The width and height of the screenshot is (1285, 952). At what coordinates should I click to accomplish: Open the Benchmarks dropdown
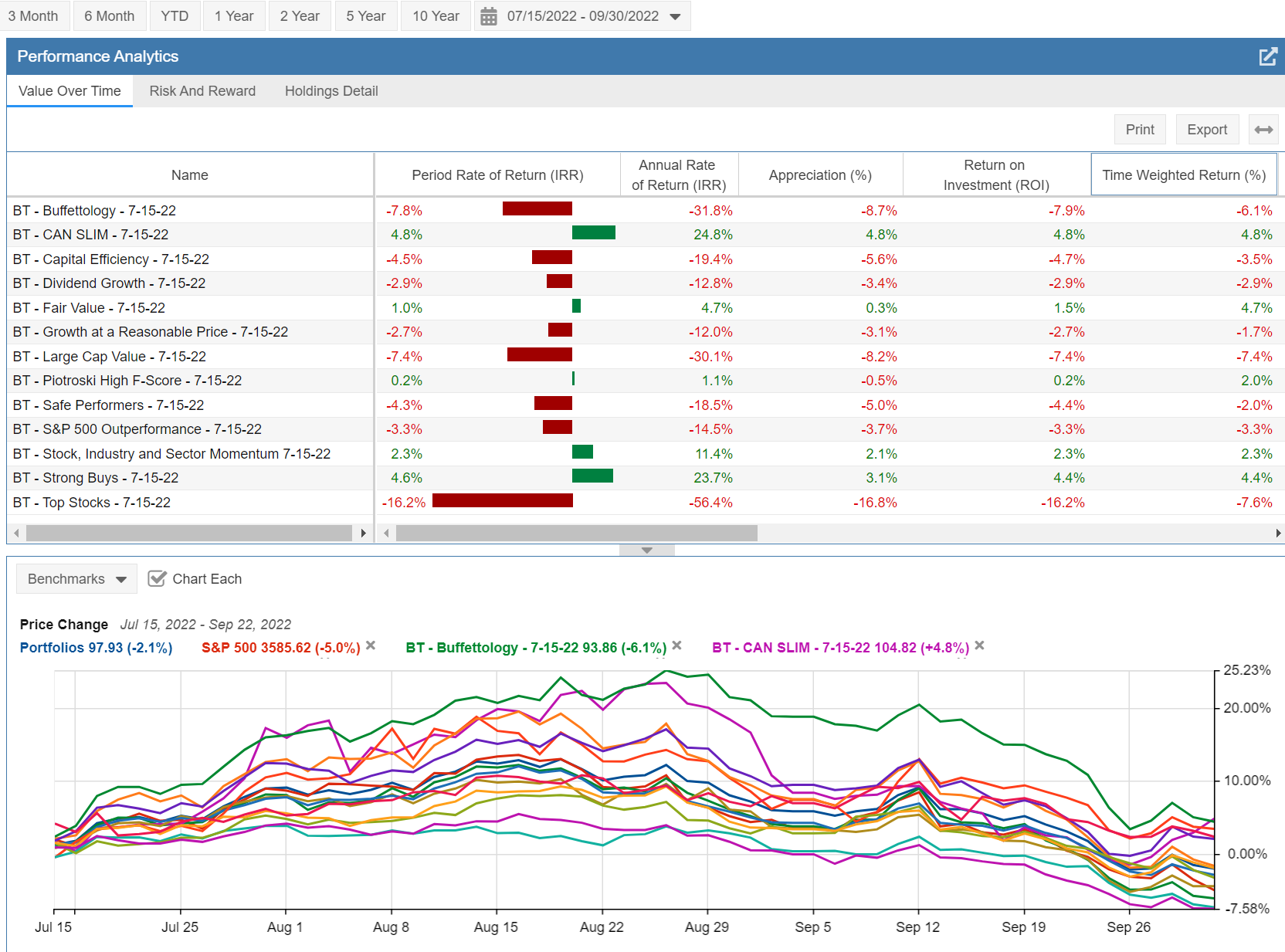pos(76,579)
